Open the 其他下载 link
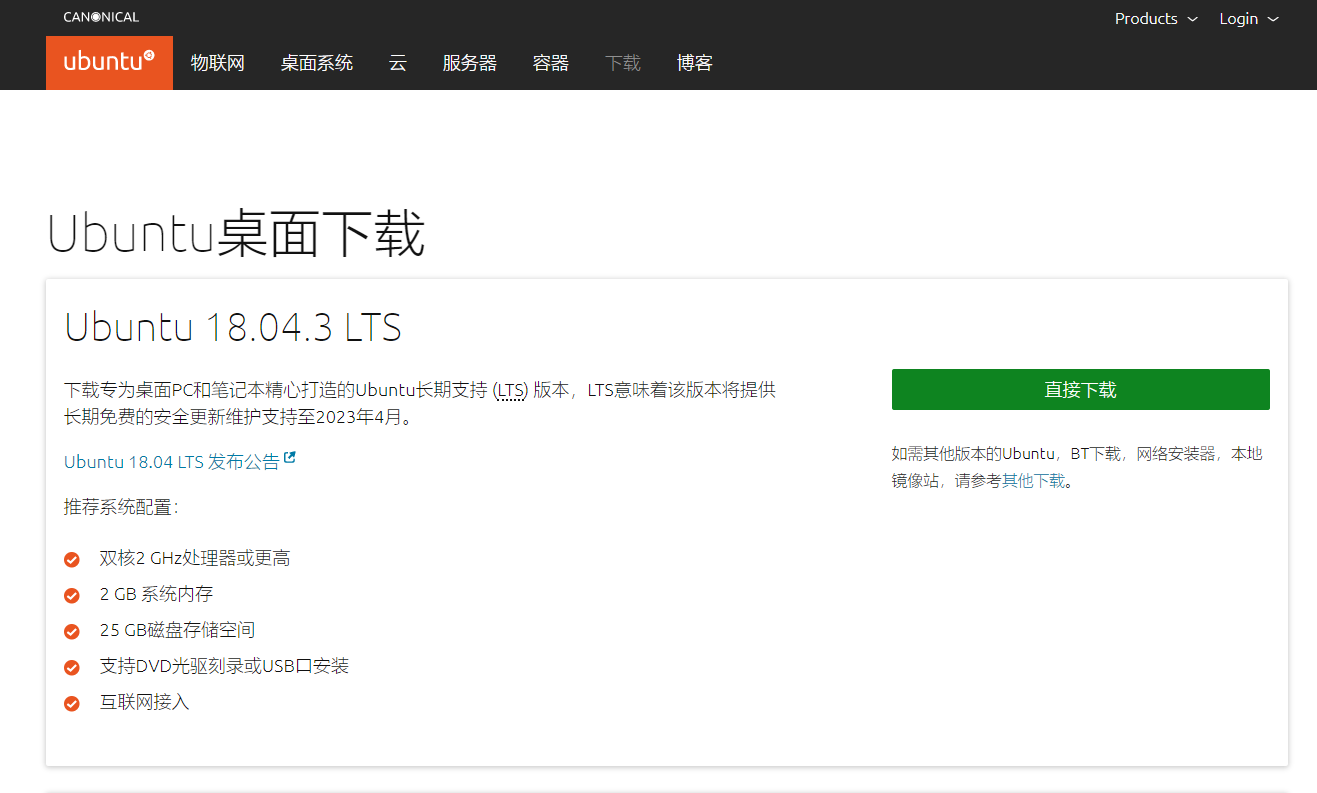 (x=1034, y=481)
